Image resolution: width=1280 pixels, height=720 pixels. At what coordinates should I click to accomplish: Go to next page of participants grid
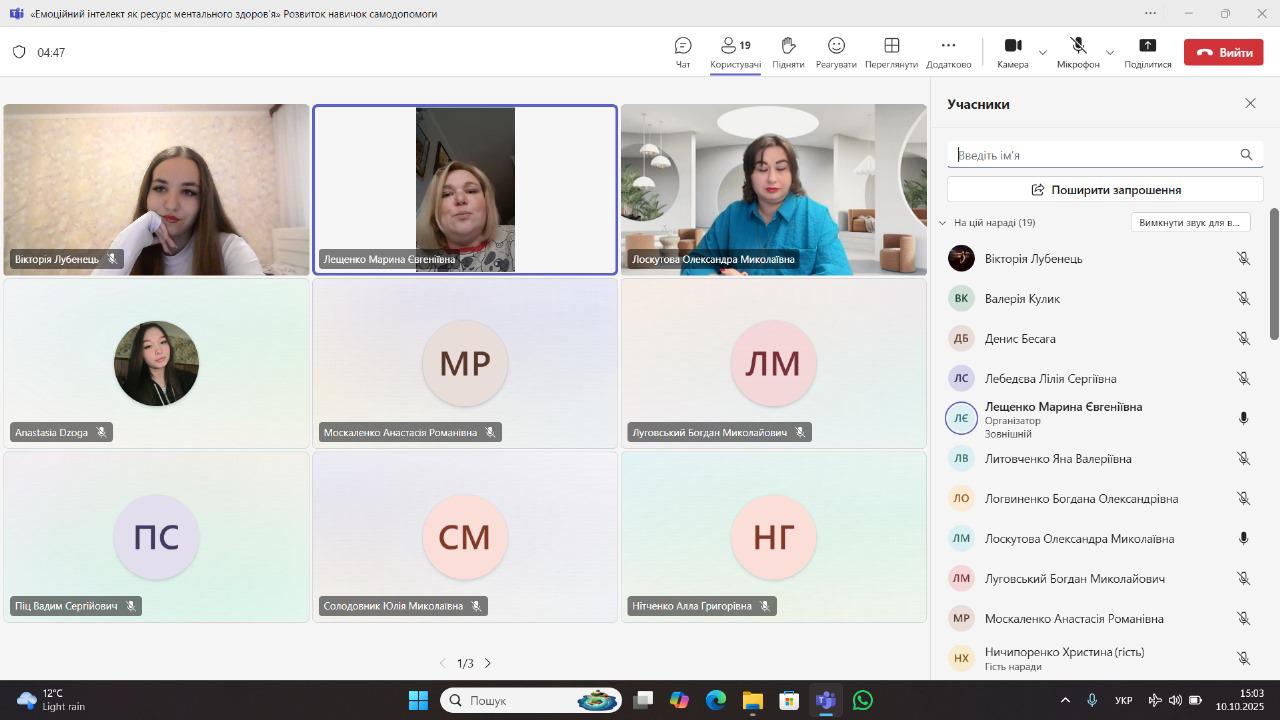(x=488, y=663)
